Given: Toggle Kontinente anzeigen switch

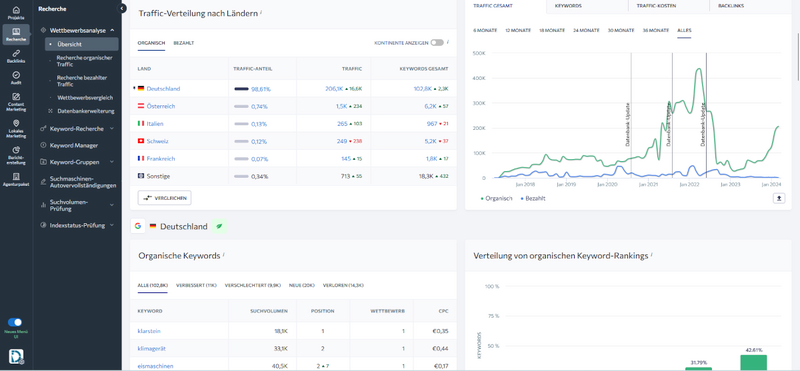Looking at the screenshot, I should (x=437, y=43).
